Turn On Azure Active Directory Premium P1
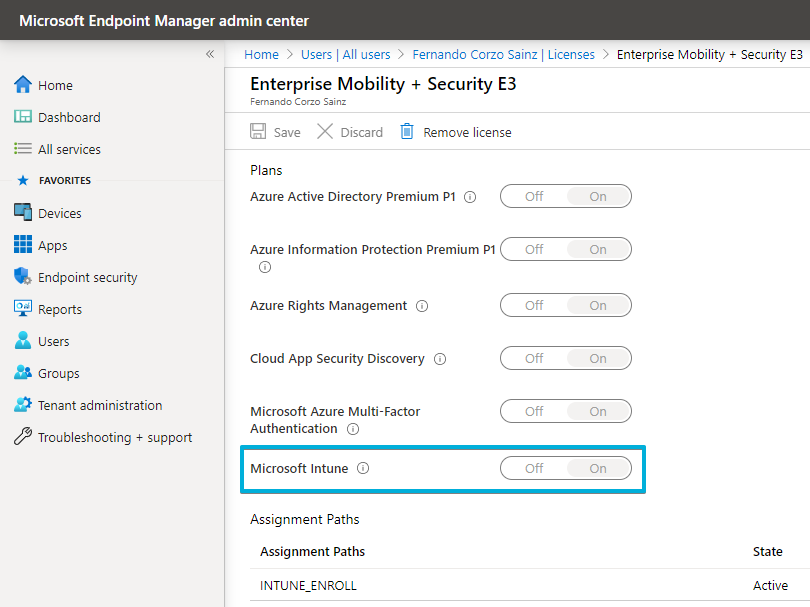810x607 pixels. 598,196
